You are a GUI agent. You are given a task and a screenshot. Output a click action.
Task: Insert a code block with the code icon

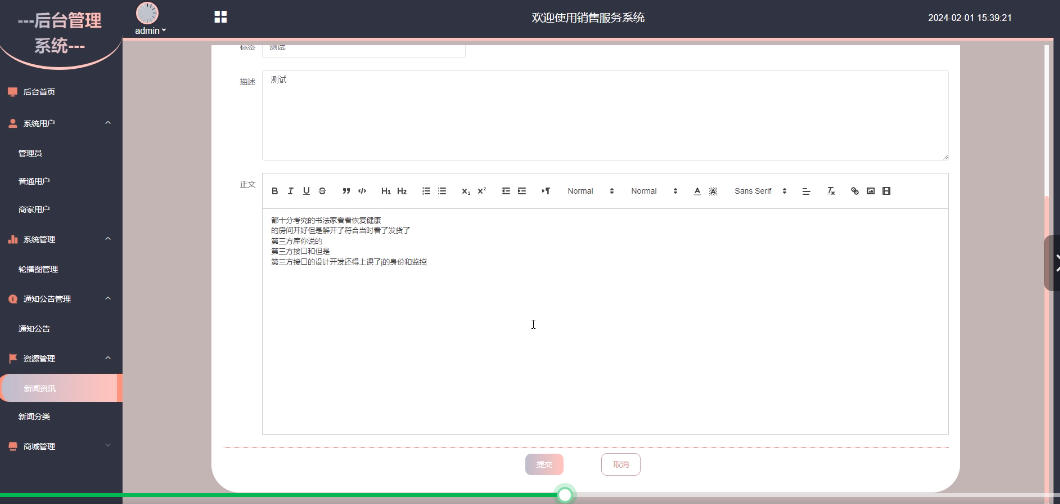362,191
